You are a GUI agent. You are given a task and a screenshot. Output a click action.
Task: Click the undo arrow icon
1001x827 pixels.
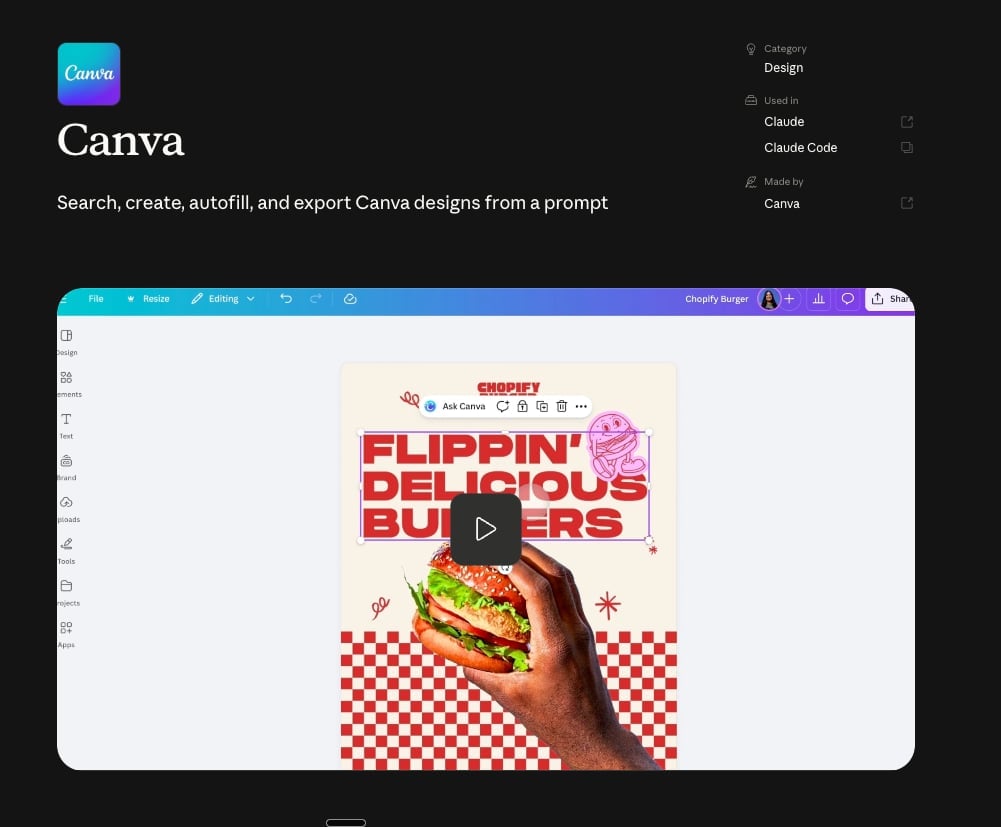[x=286, y=299]
